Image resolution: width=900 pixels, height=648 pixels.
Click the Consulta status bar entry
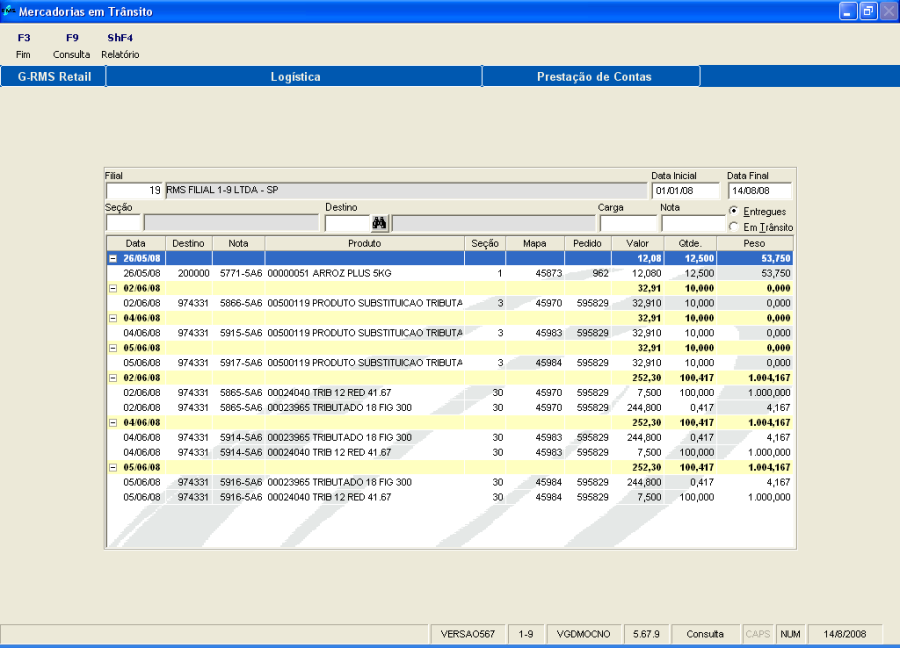[x=705, y=634]
